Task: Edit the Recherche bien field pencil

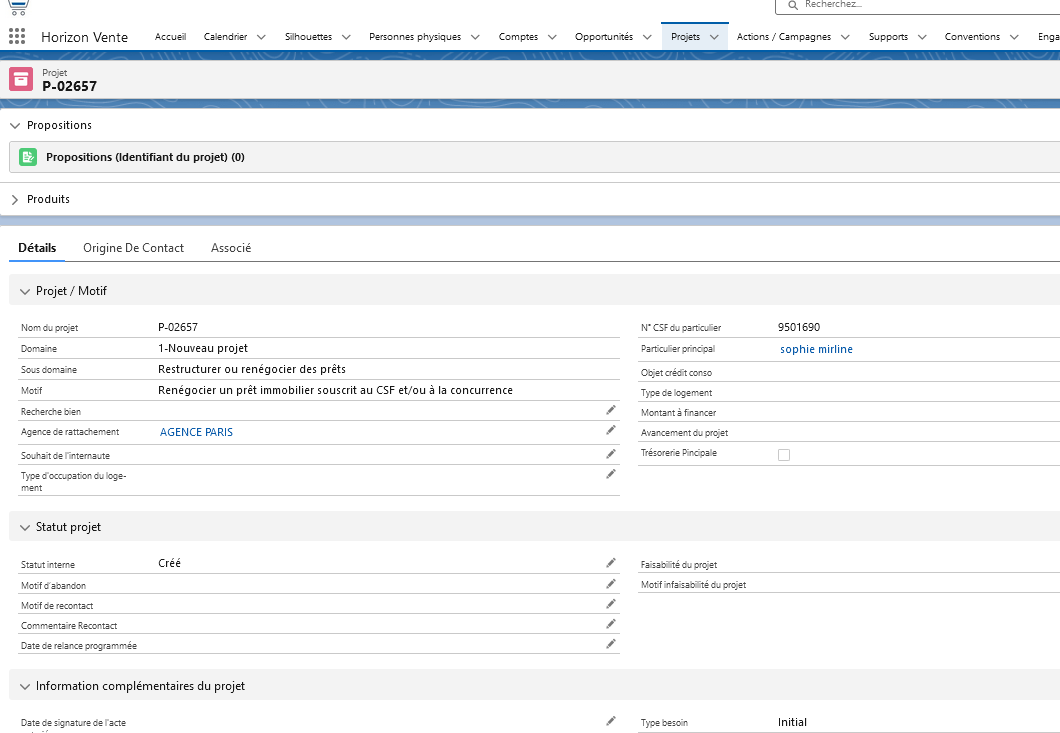Action: (x=611, y=410)
